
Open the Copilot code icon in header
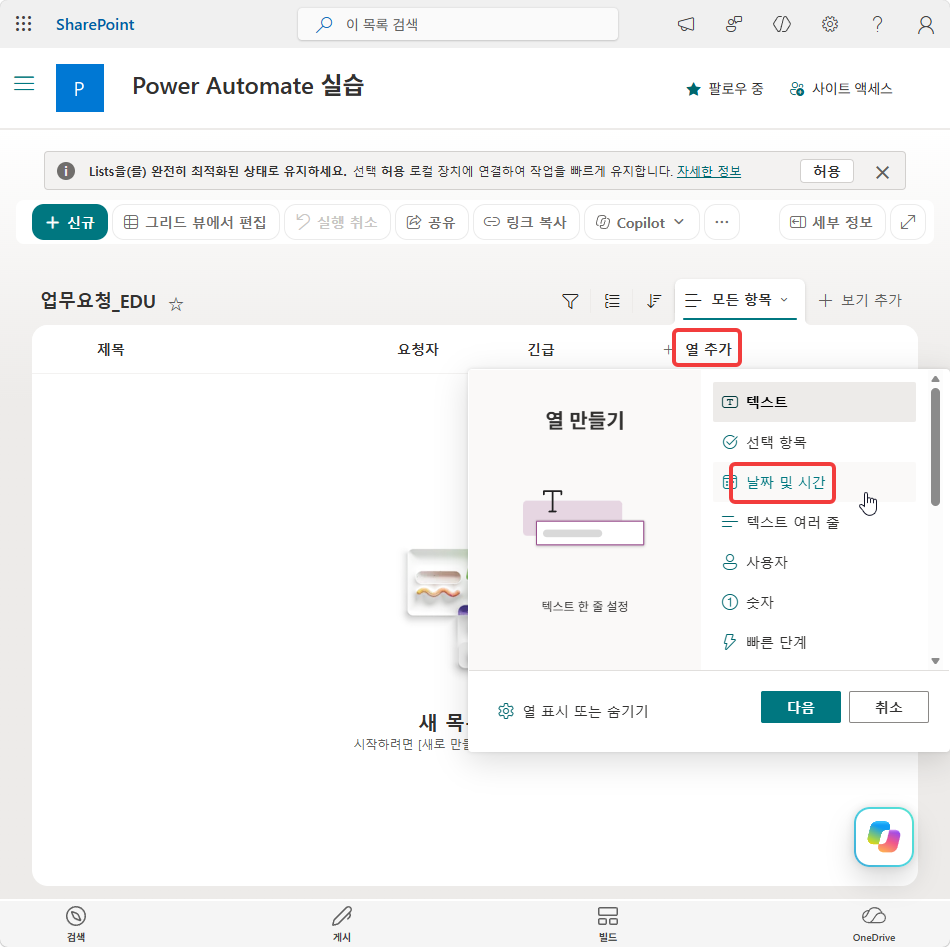tap(782, 24)
